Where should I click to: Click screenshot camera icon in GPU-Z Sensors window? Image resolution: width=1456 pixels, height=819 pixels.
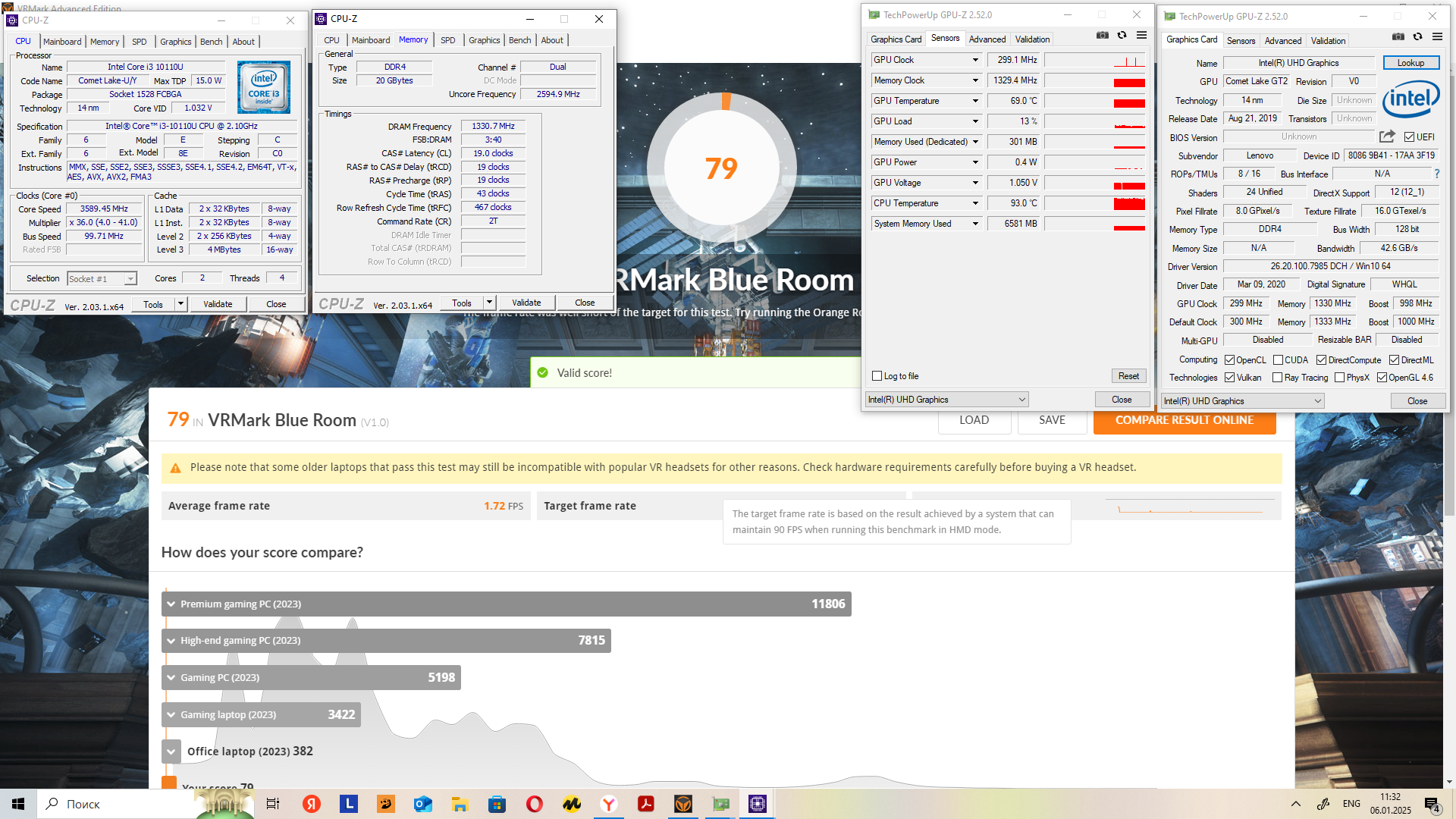pyautogui.click(x=1103, y=35)
